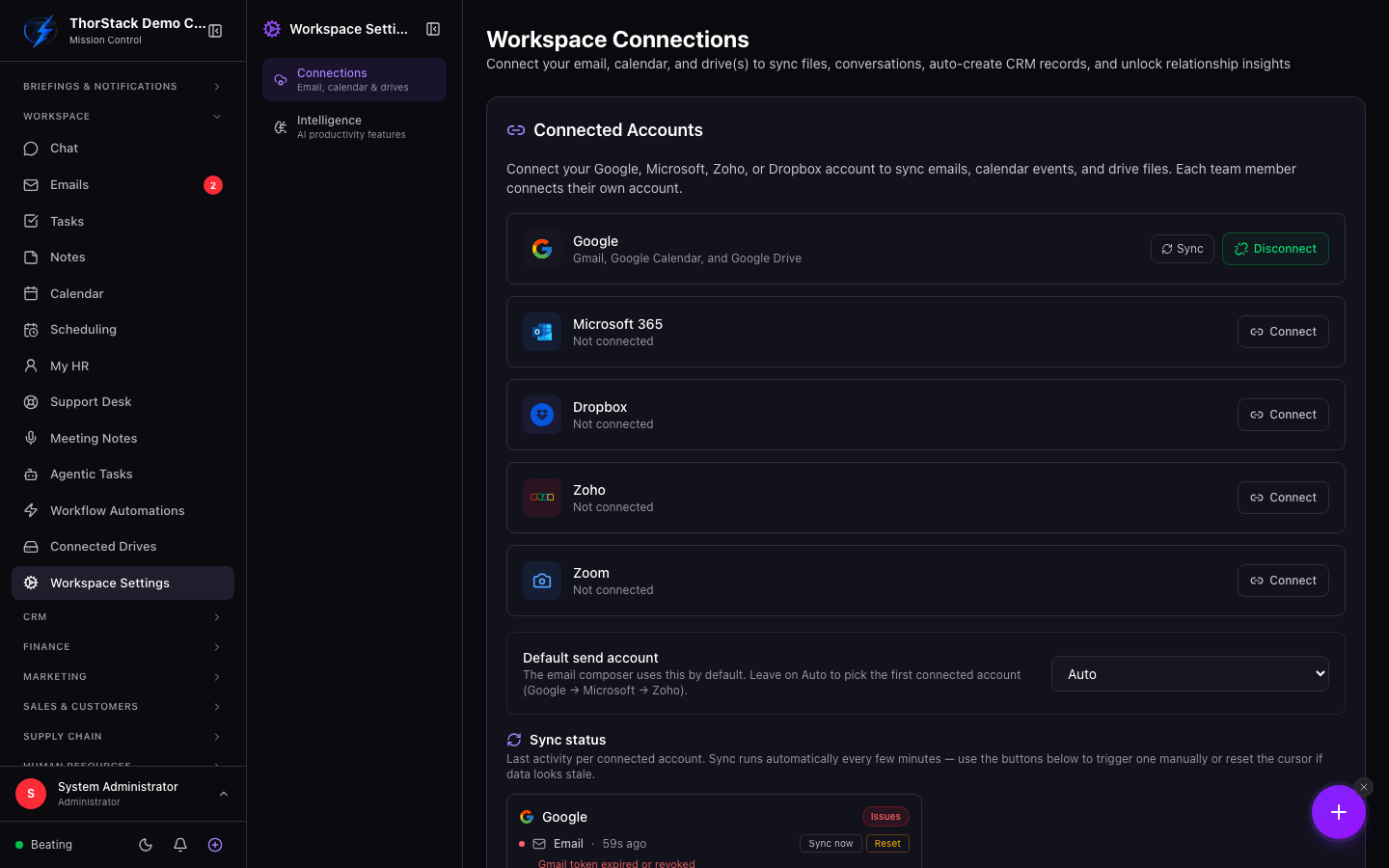Screen dimensions: 1389x868
Task: Click the Connected Accounts link icon
Action: click(x=516, y=130)
